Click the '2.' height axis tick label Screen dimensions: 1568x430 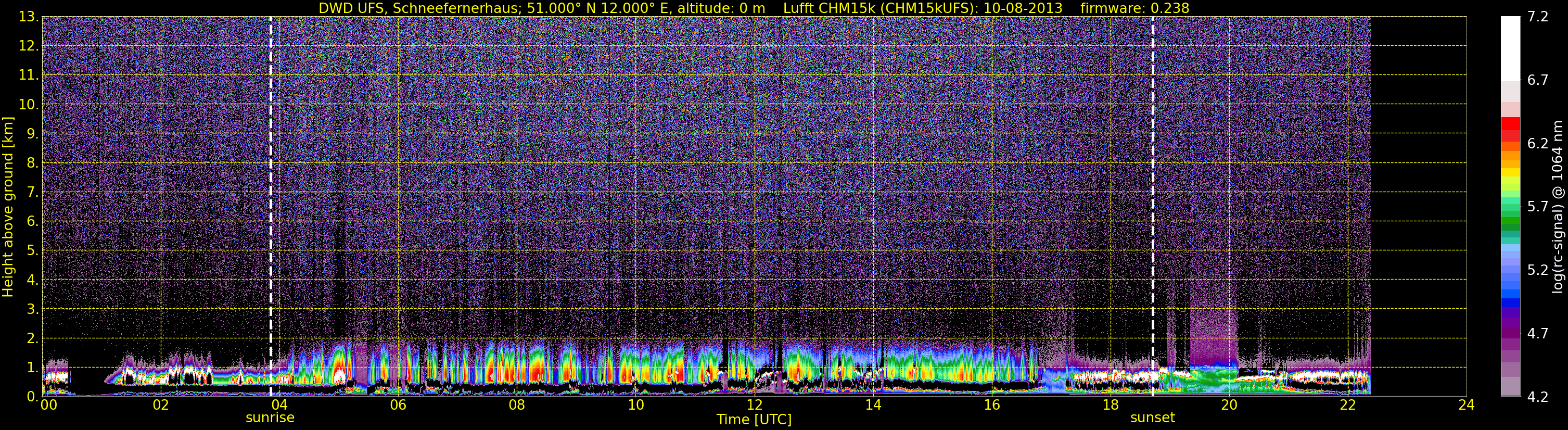(32, 338)
